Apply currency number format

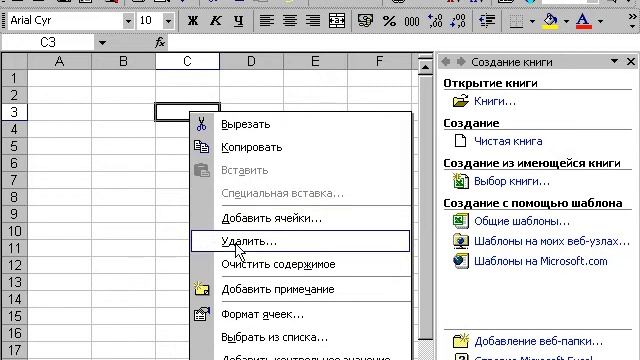pyautogui.click(x=365, y=20)
